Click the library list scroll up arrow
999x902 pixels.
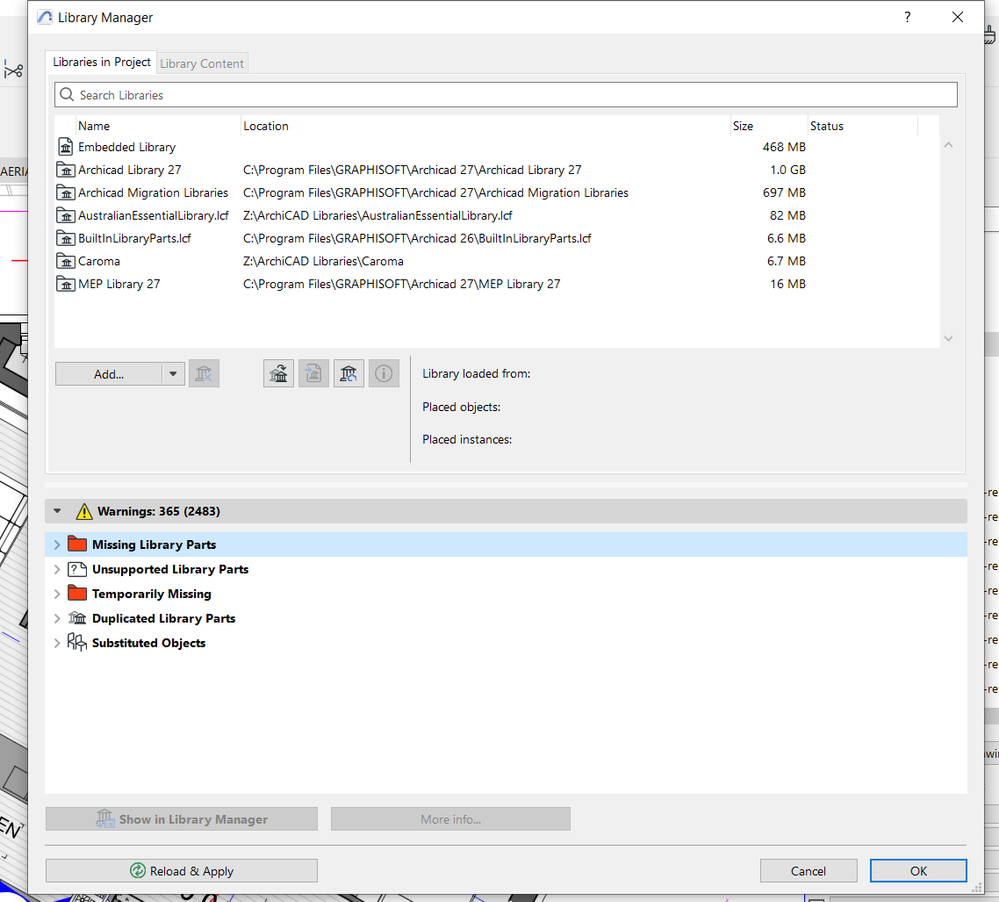948,145
